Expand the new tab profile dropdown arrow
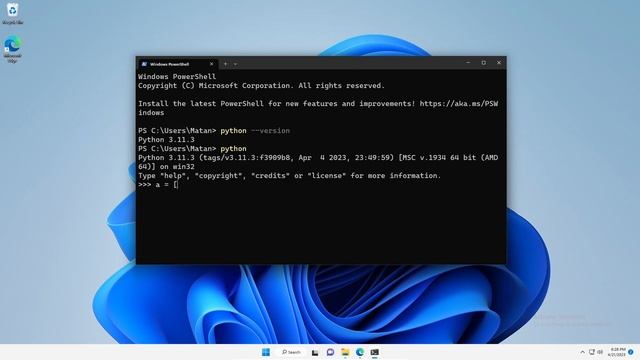The image size is (640, 360). [236, 64]
